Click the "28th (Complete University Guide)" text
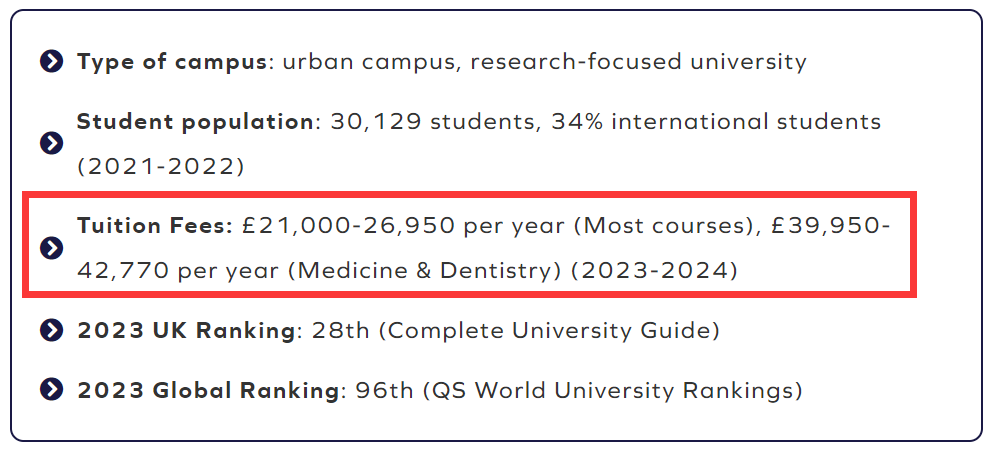 coord(513,331)
